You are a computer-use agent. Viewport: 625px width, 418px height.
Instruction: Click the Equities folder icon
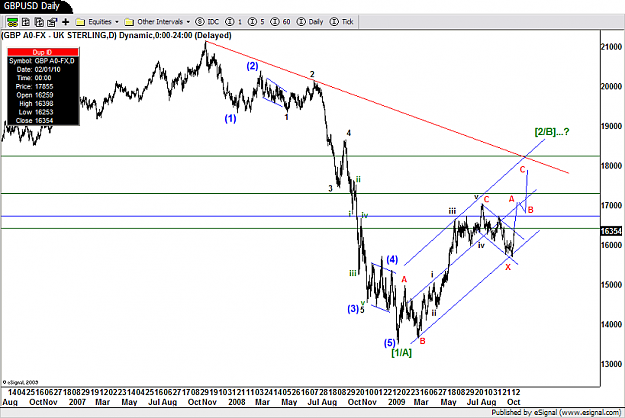(x=81, y=22)
